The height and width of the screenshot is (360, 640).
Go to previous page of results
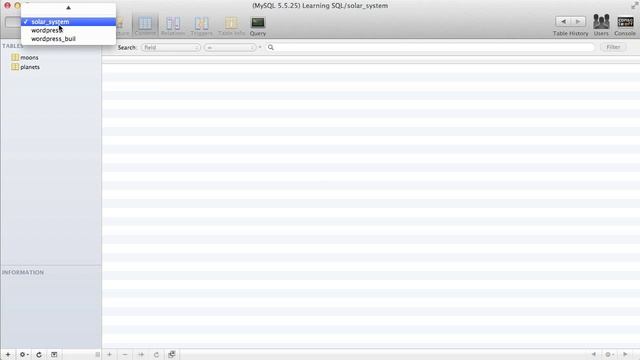tap(594, 354)
